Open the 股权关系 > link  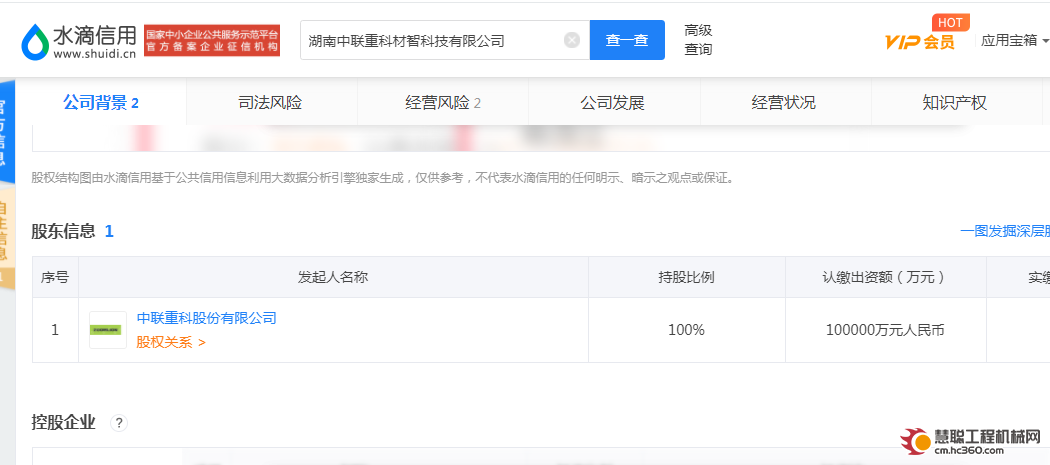171,342
